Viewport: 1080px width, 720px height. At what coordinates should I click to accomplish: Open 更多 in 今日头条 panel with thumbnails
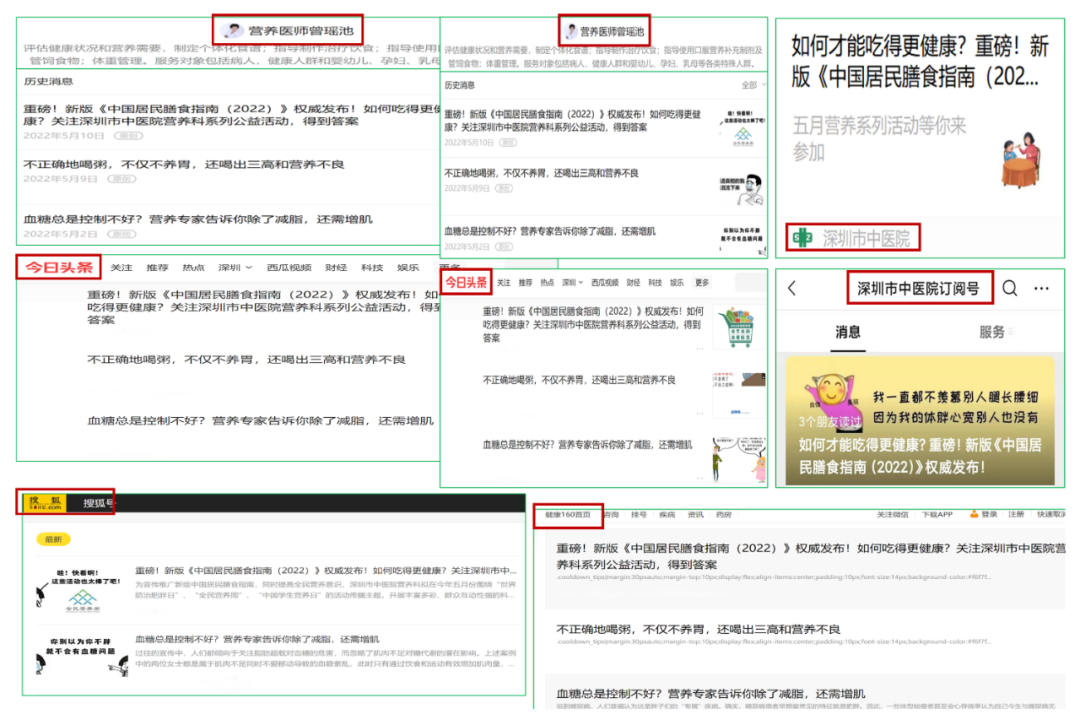pyautogui.click(x=701, y=282)
